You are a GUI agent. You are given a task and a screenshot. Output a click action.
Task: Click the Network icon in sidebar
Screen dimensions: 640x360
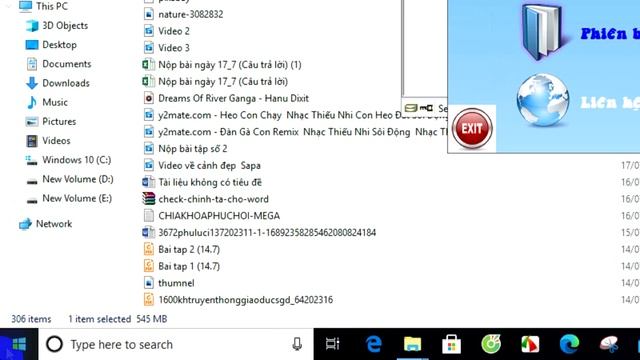point(25,224)
